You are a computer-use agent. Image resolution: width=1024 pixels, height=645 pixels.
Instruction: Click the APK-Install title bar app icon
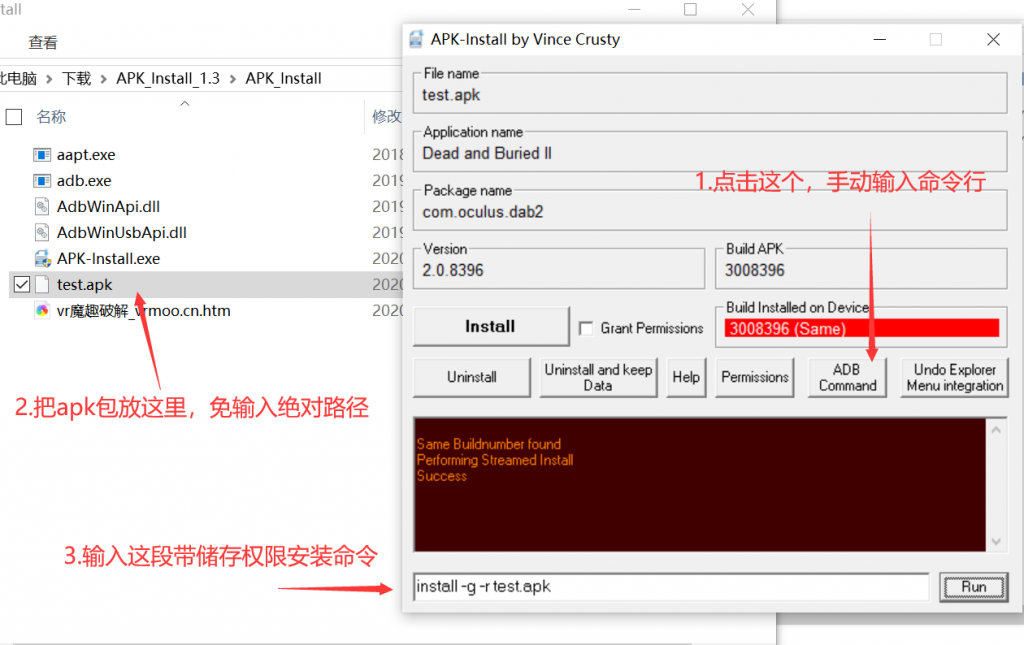pos(416,40)
